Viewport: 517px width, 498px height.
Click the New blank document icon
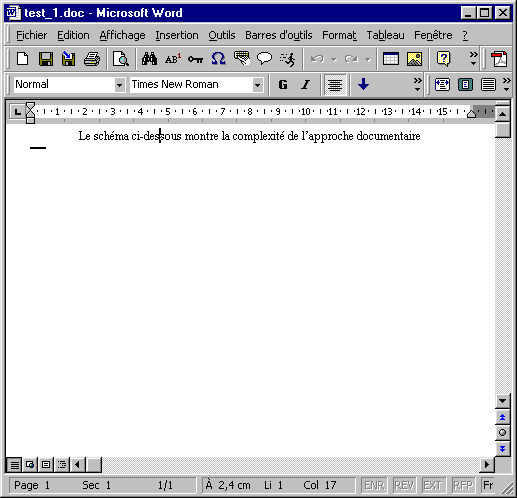23,59
